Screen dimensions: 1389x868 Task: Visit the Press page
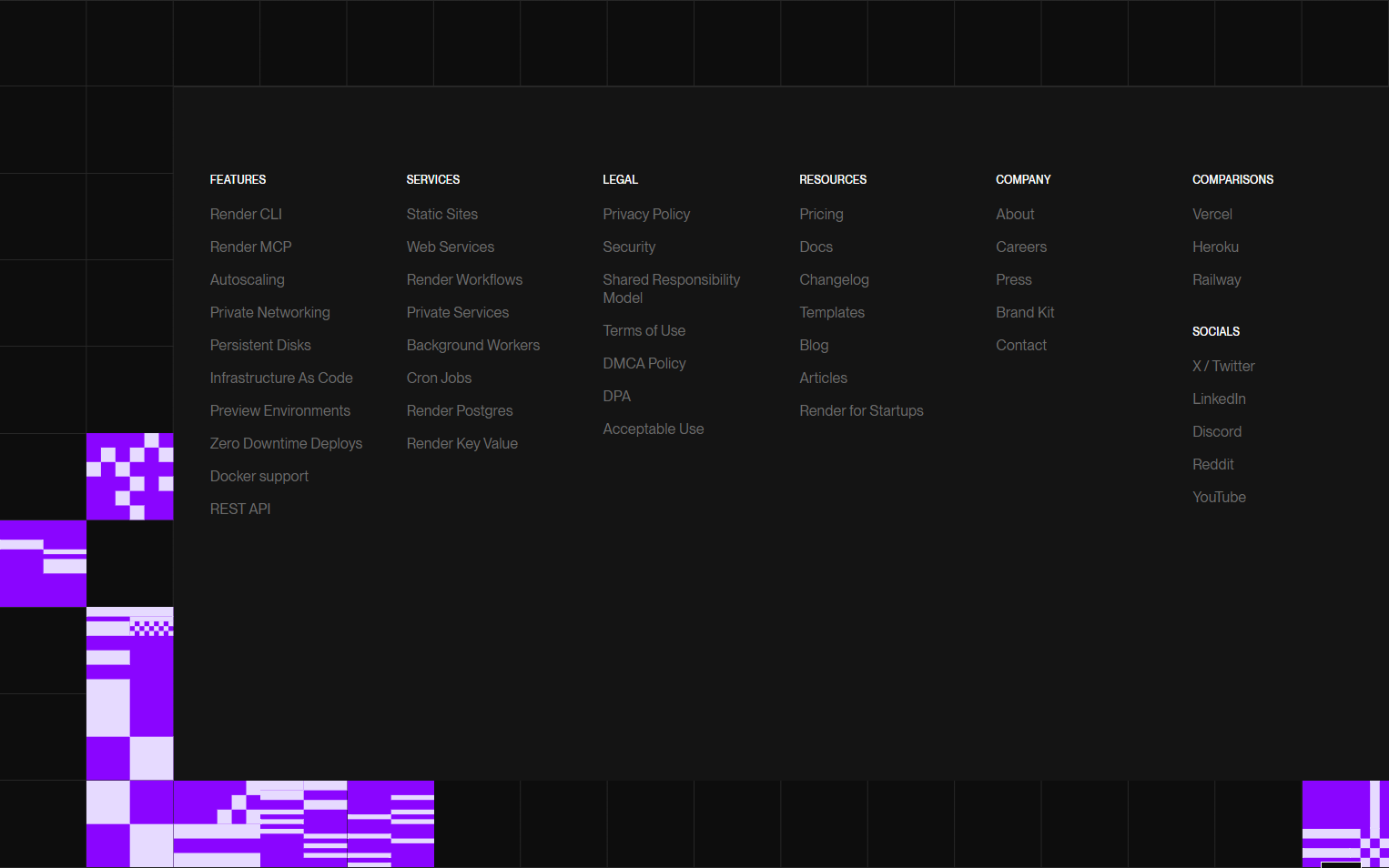click(1013, 279)
